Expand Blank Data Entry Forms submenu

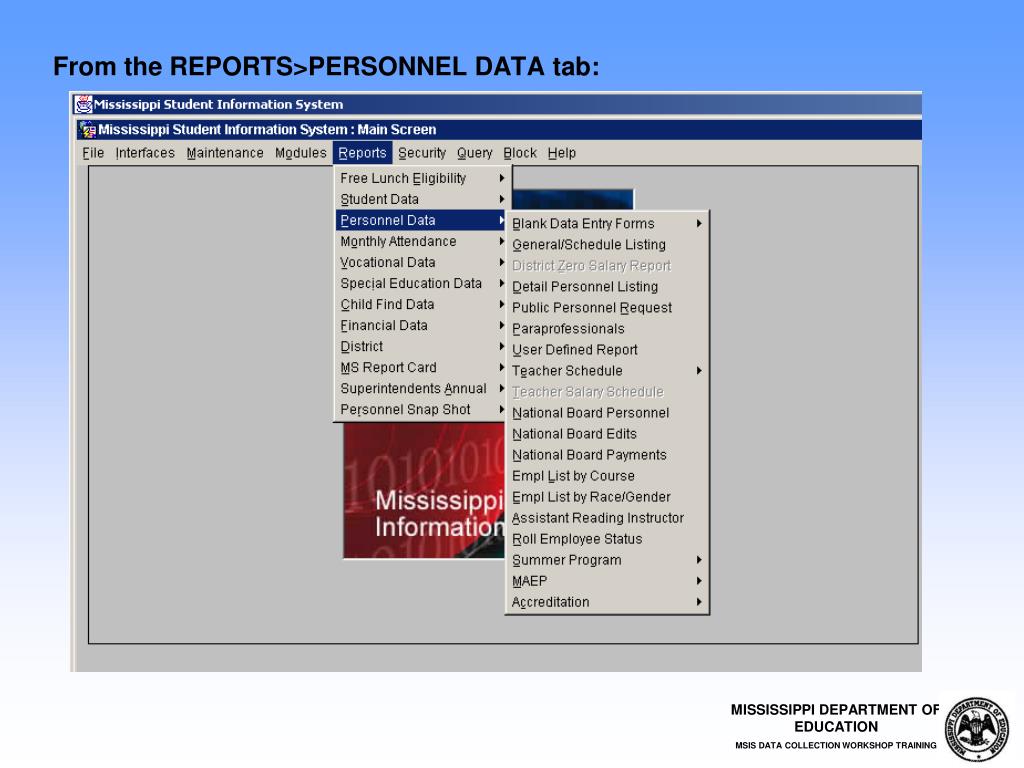coord(607,223)
